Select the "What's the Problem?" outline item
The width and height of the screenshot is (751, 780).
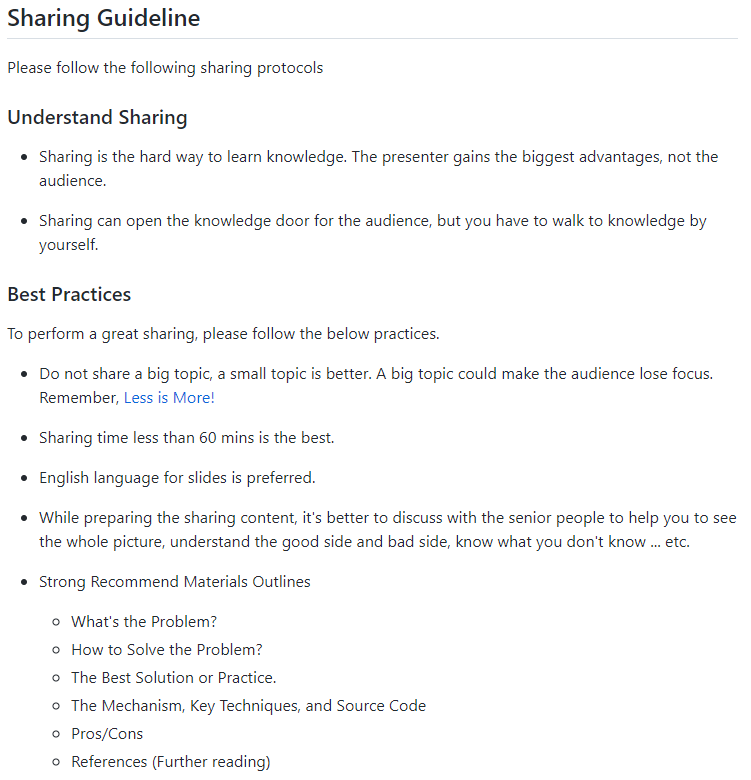click(144, 621)
